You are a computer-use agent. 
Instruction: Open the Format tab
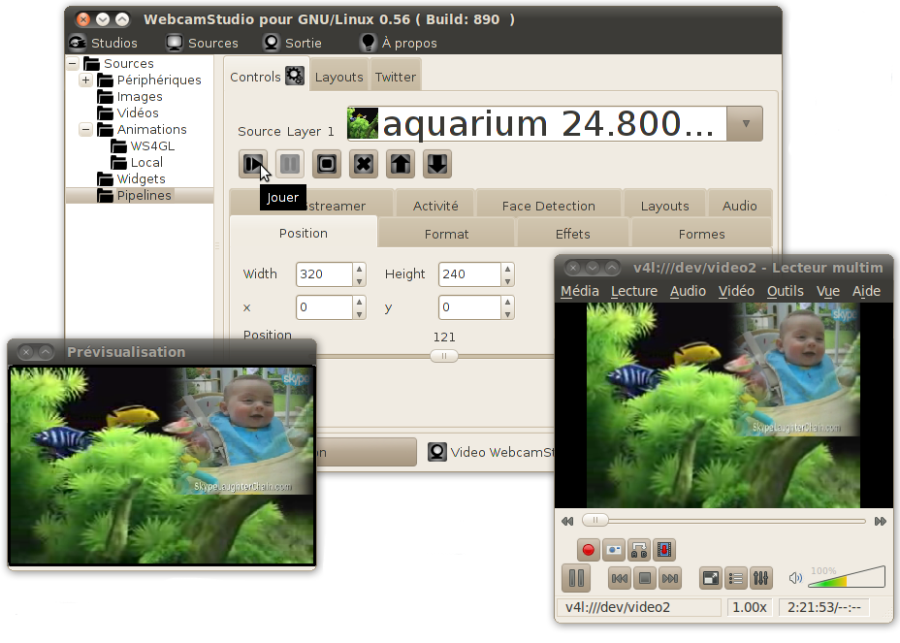click(447, 234)
